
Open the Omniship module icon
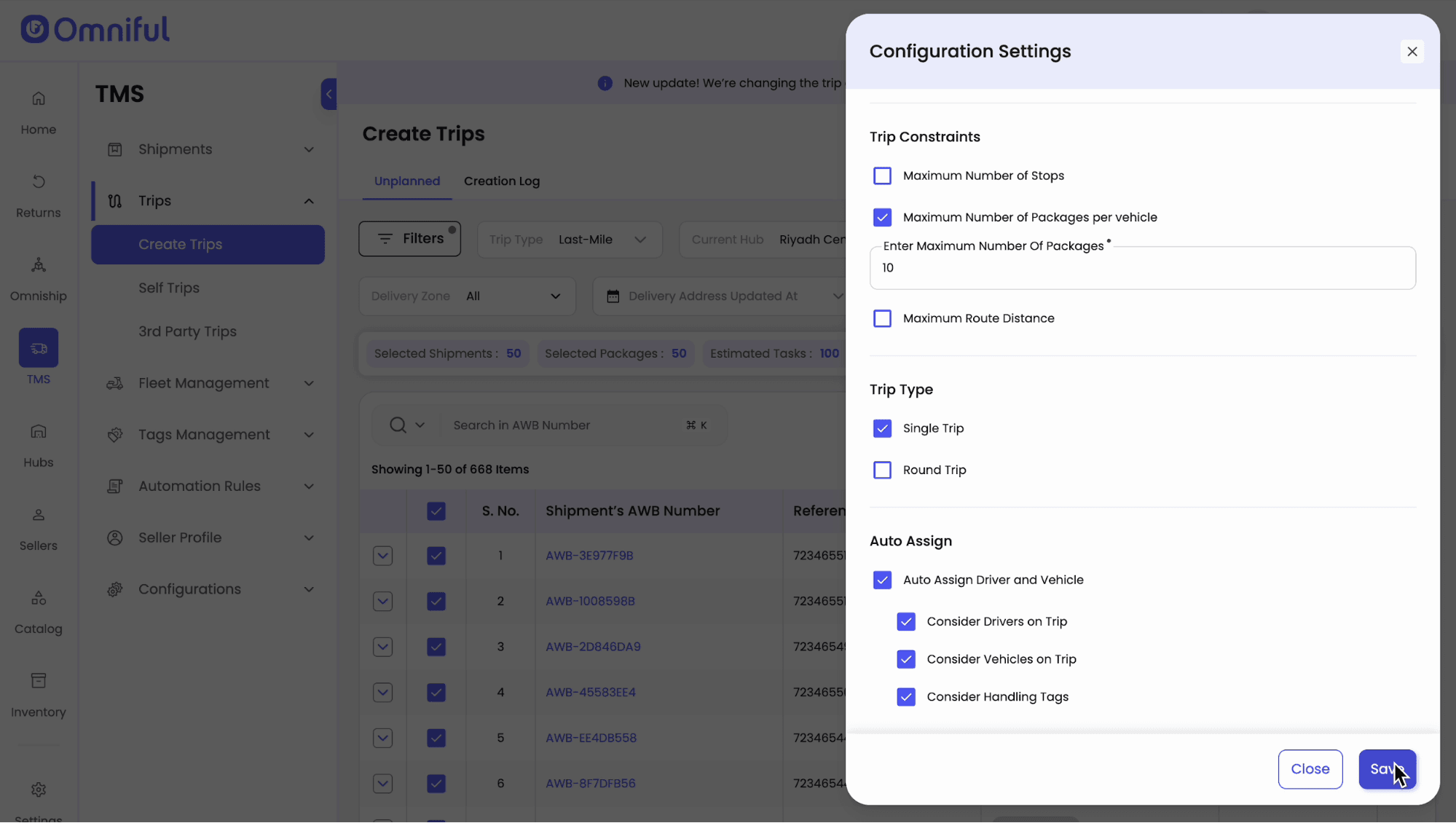point(39,265)
